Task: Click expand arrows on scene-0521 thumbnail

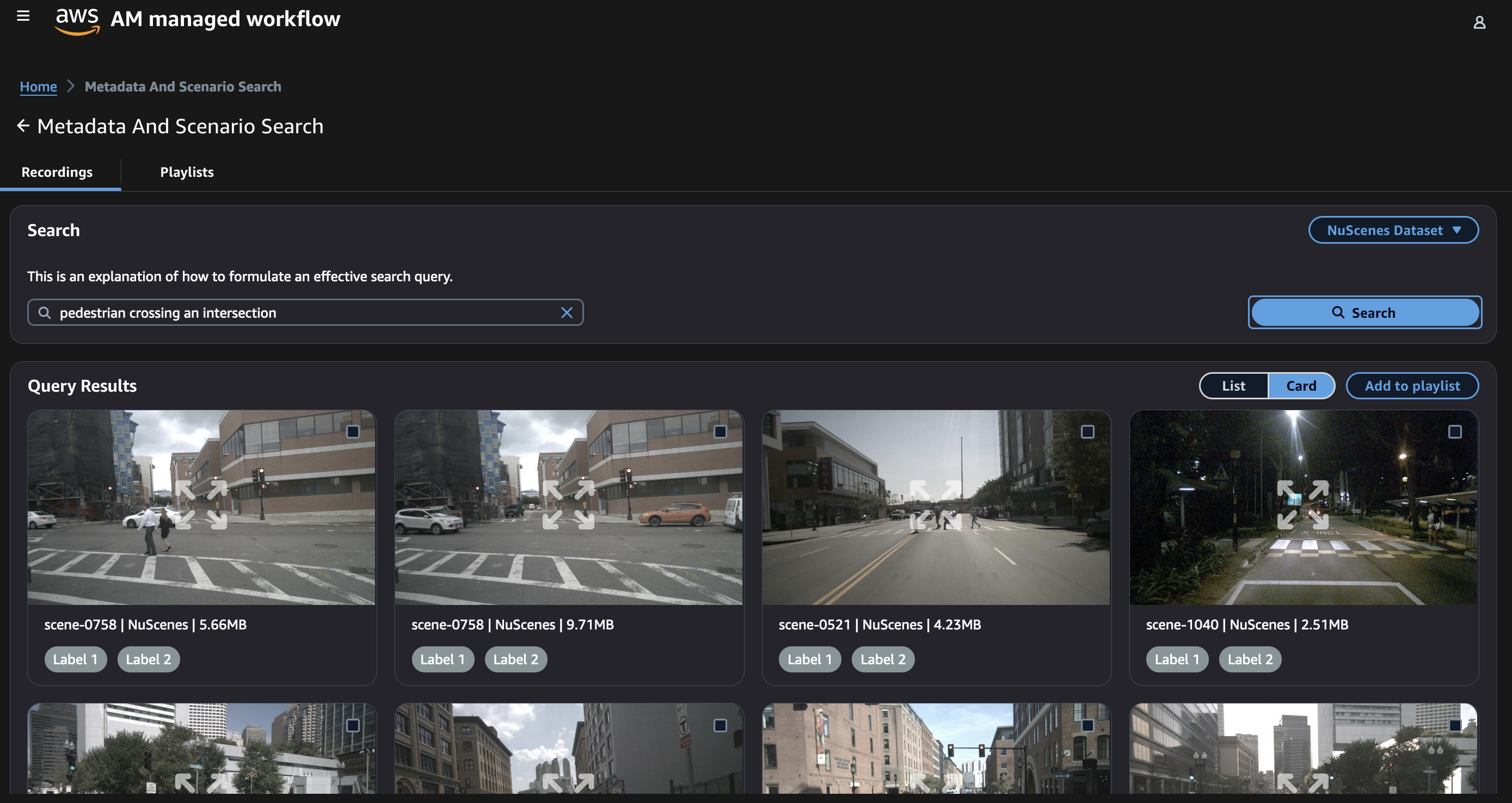Action: 936,505
